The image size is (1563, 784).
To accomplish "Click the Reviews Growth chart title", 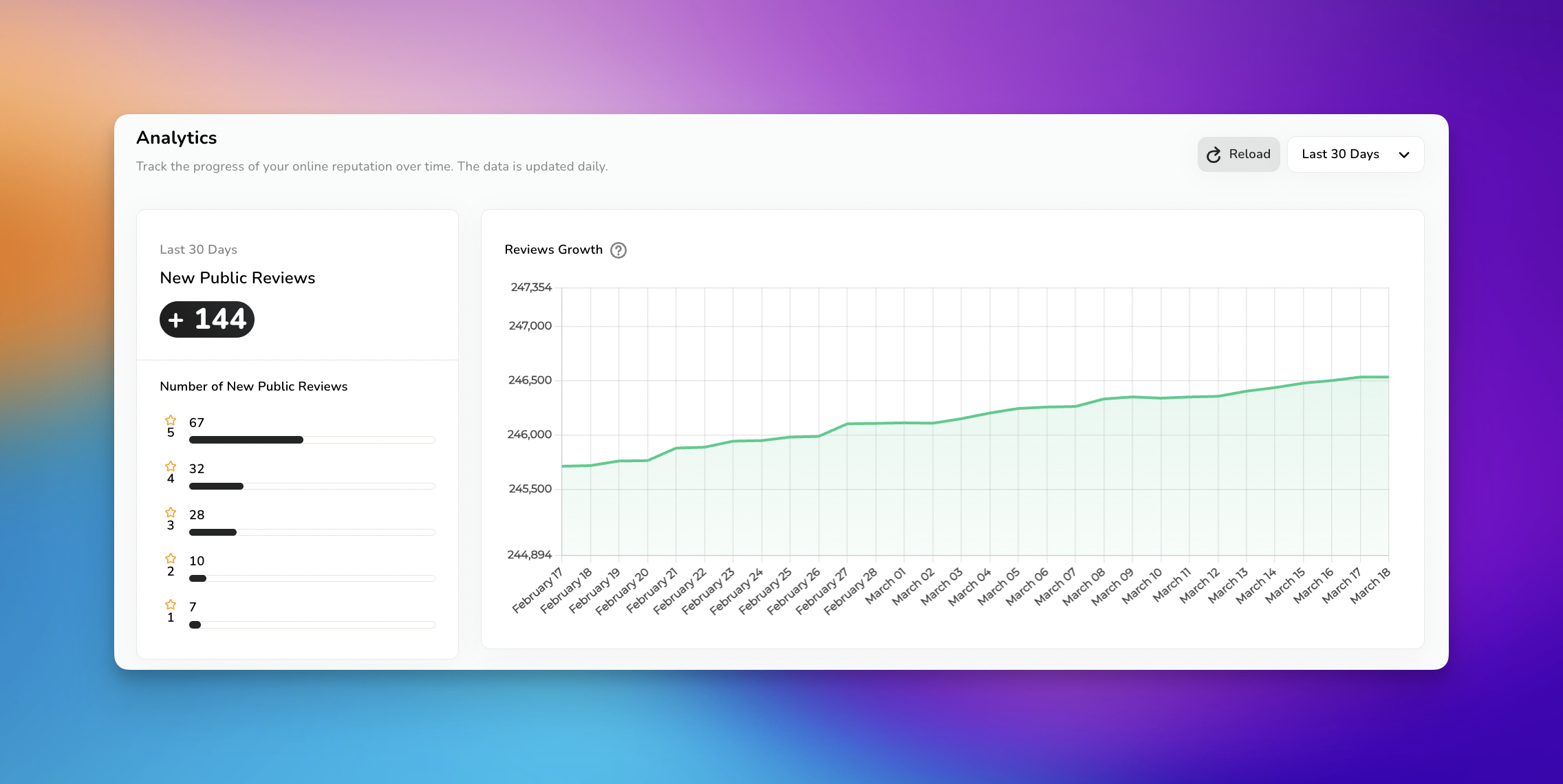I will 553,250.
